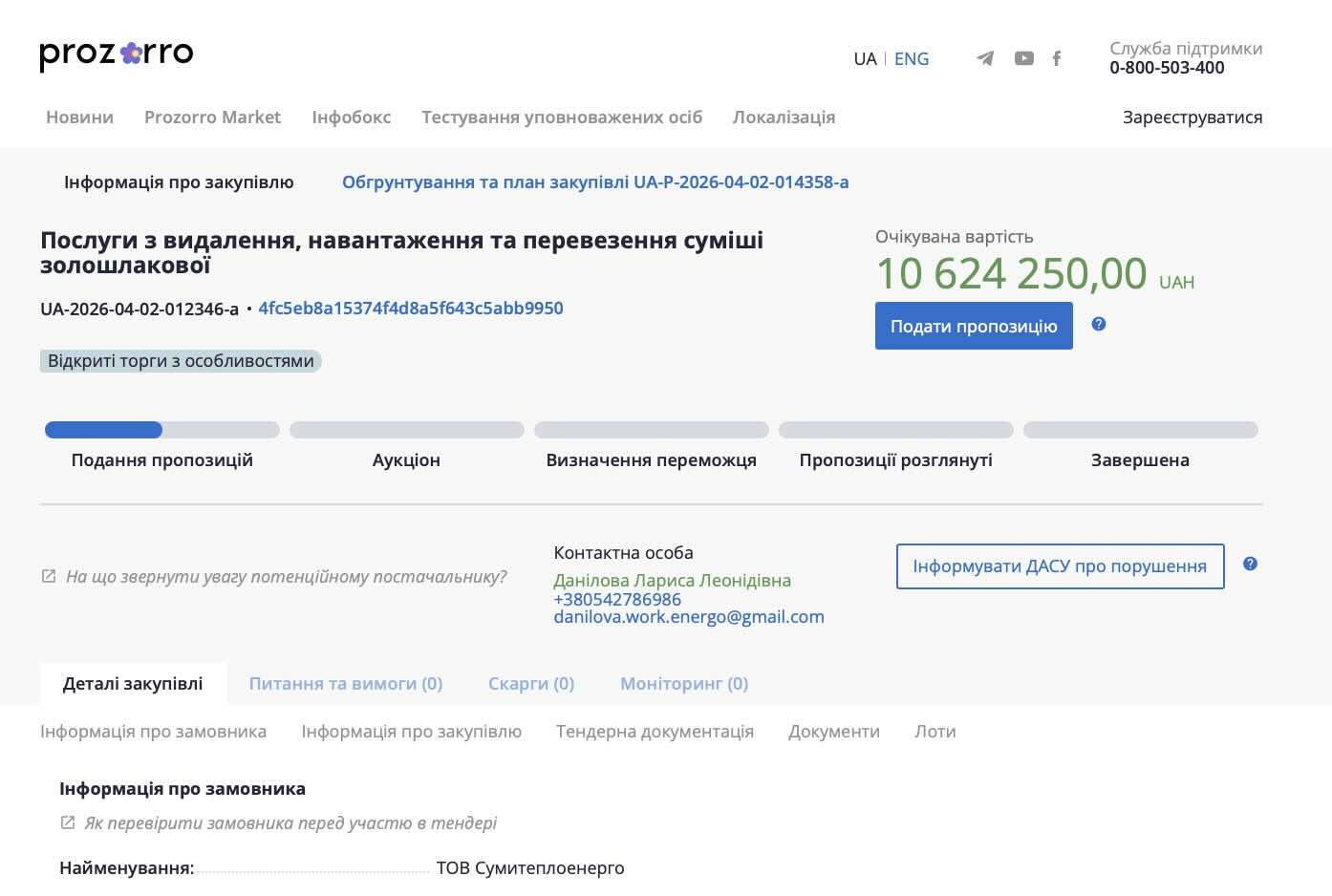Viewport: 1332px width, 896px height.
Task: Click the Подання пропозицій progress bar
Action: pos(161,431)
